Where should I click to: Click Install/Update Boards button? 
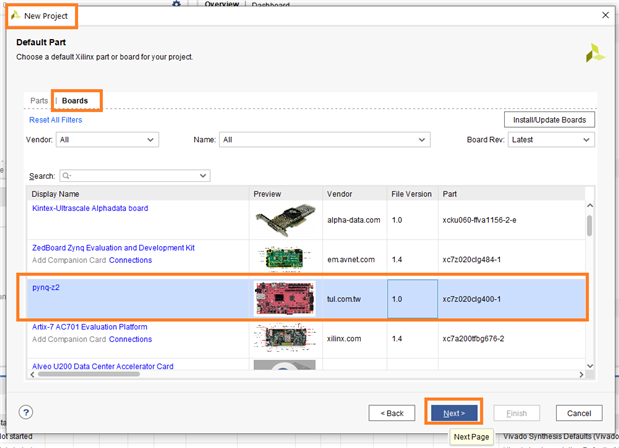(549, 120)
